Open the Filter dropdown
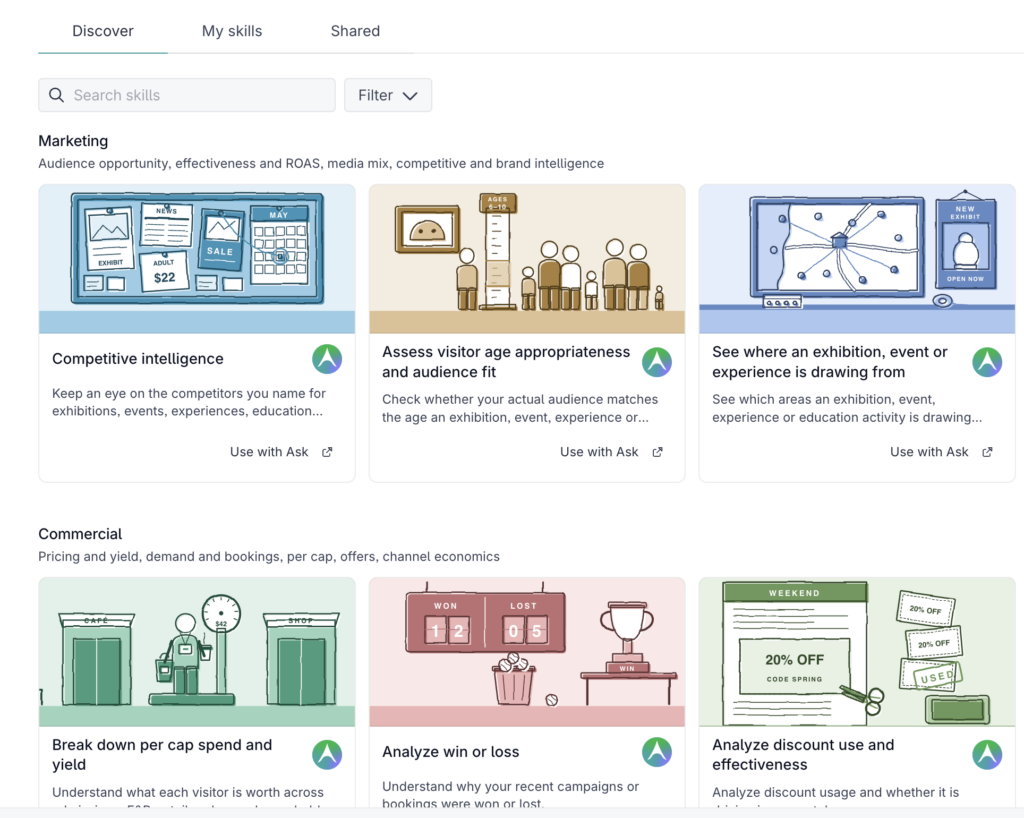This screenshot has width=1024, height=818. tap(388, 95)
